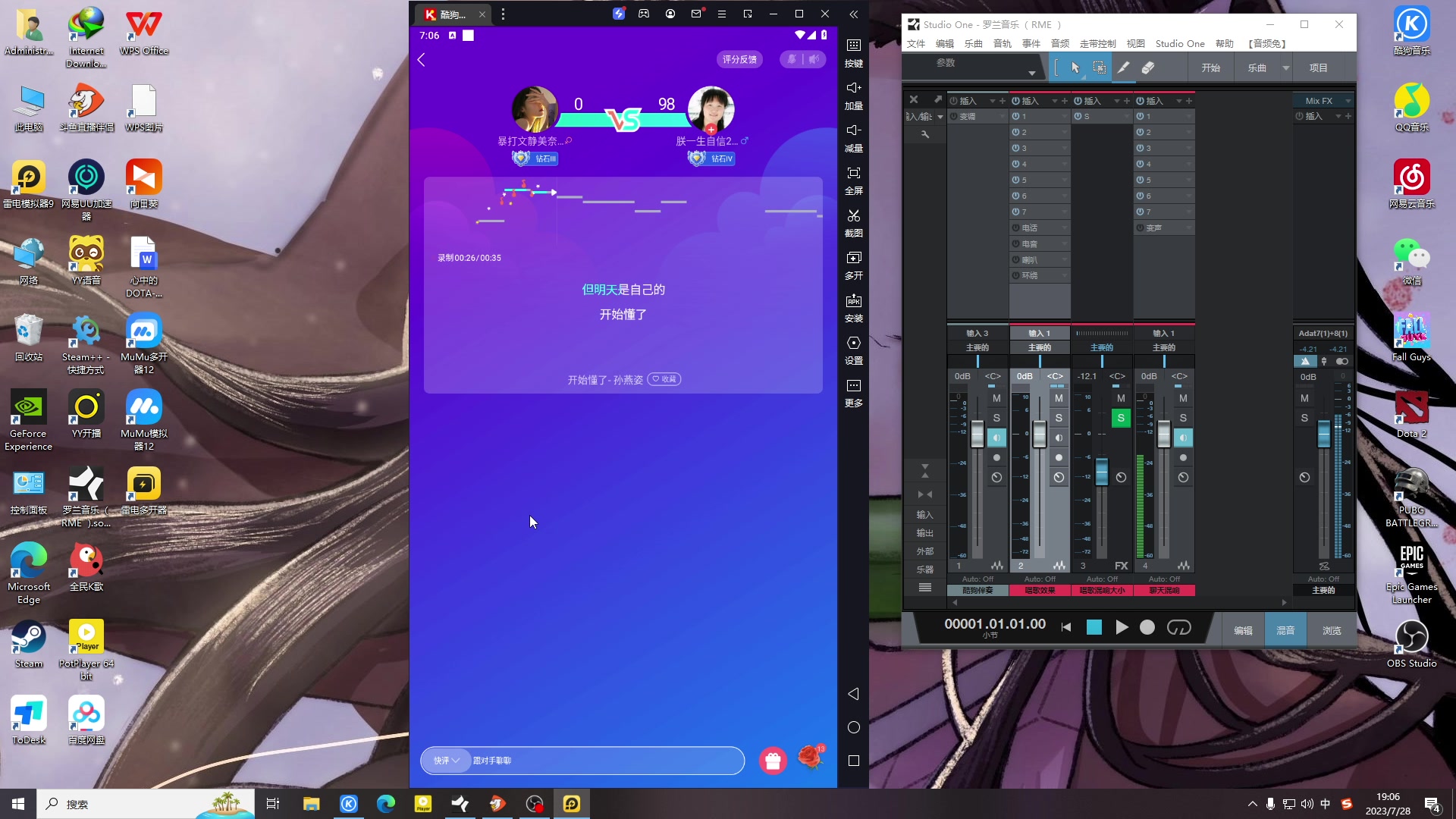Select the paint brush tool in Studio One
The image size is (1456, 819).
click(1123, 68)
